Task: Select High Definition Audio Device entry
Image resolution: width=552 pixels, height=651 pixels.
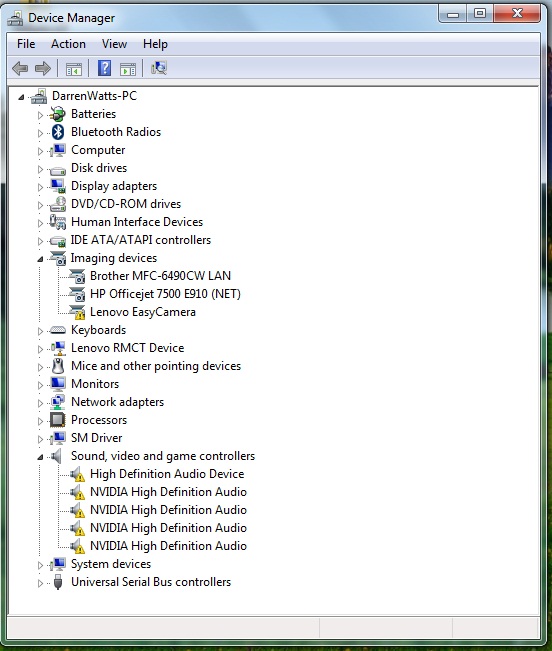Action: coord(167,474)
